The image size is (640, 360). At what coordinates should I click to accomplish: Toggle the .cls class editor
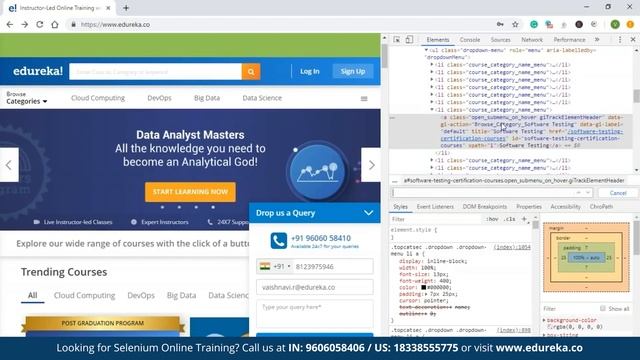[x=509, y=219]
